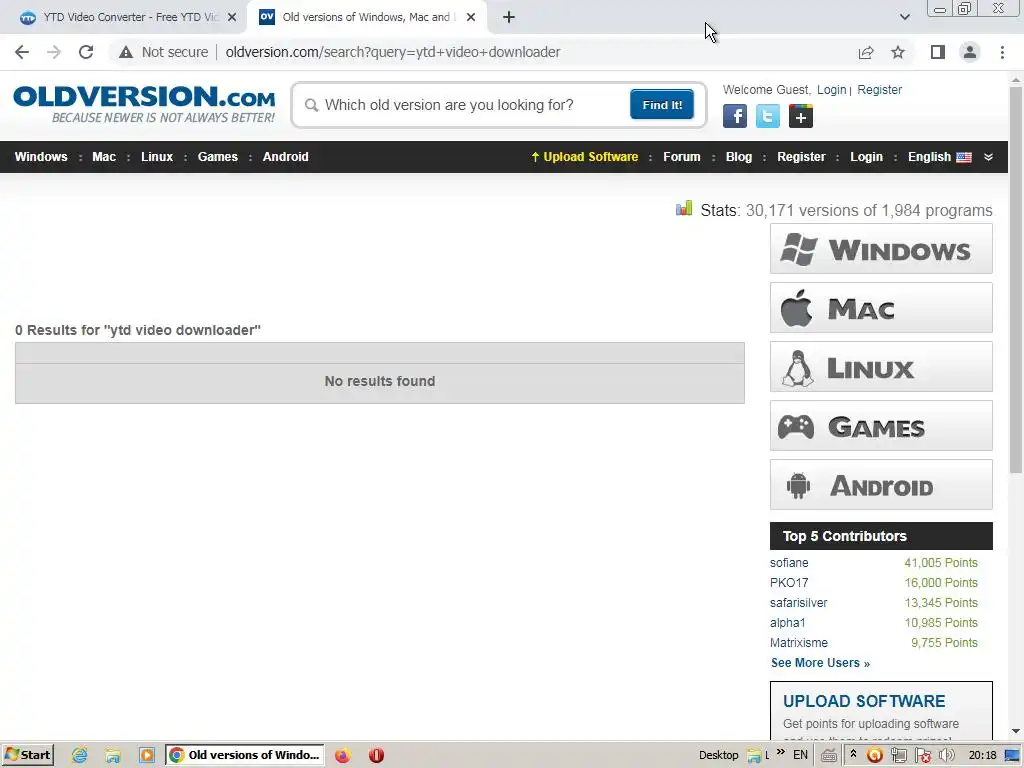The image size is (1024, 768).
Task: Click Register link beside Welcome Guest
Action: pos(879,89)
